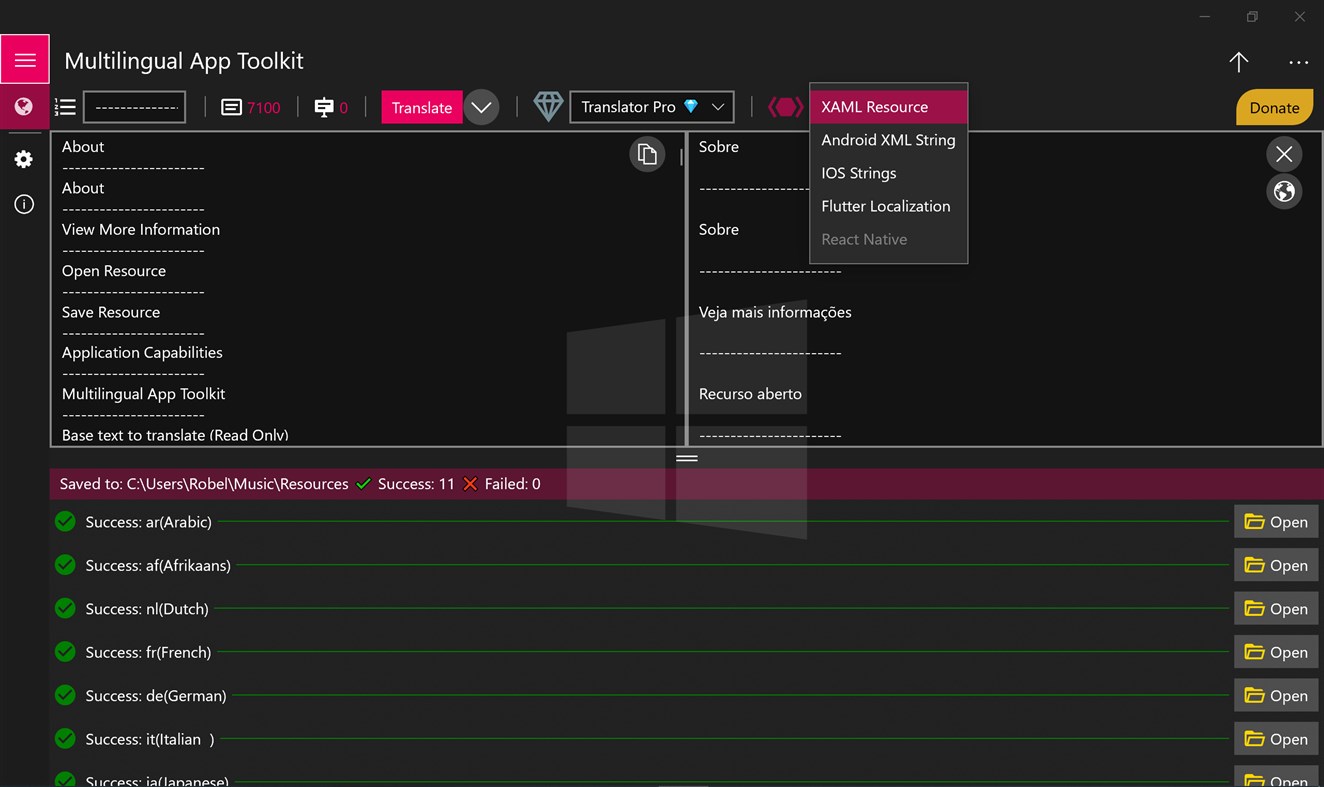Click the 'Saved to' path status text
The height and width of the screenshot is (787, 1324).
point(204,484)
